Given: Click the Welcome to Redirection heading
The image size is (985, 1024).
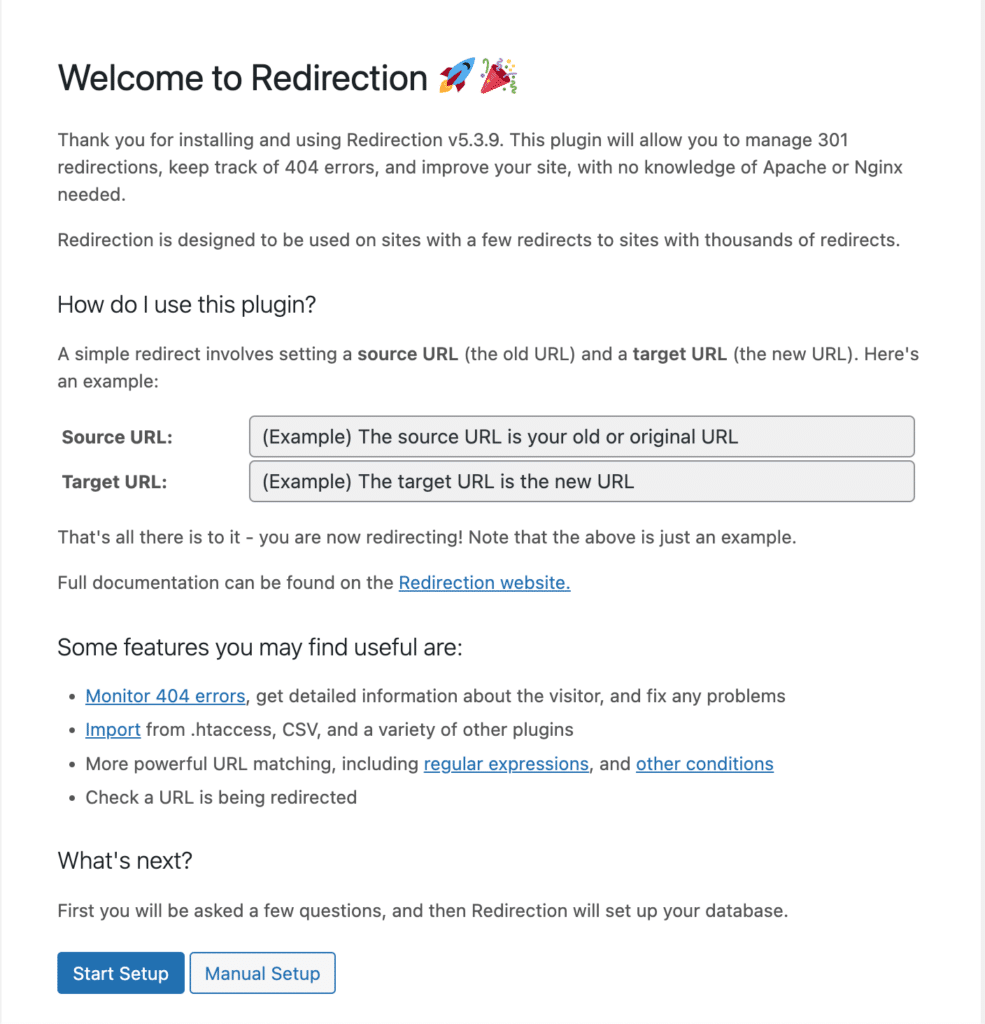Looking at the screenshot, I should click(243, 77).
